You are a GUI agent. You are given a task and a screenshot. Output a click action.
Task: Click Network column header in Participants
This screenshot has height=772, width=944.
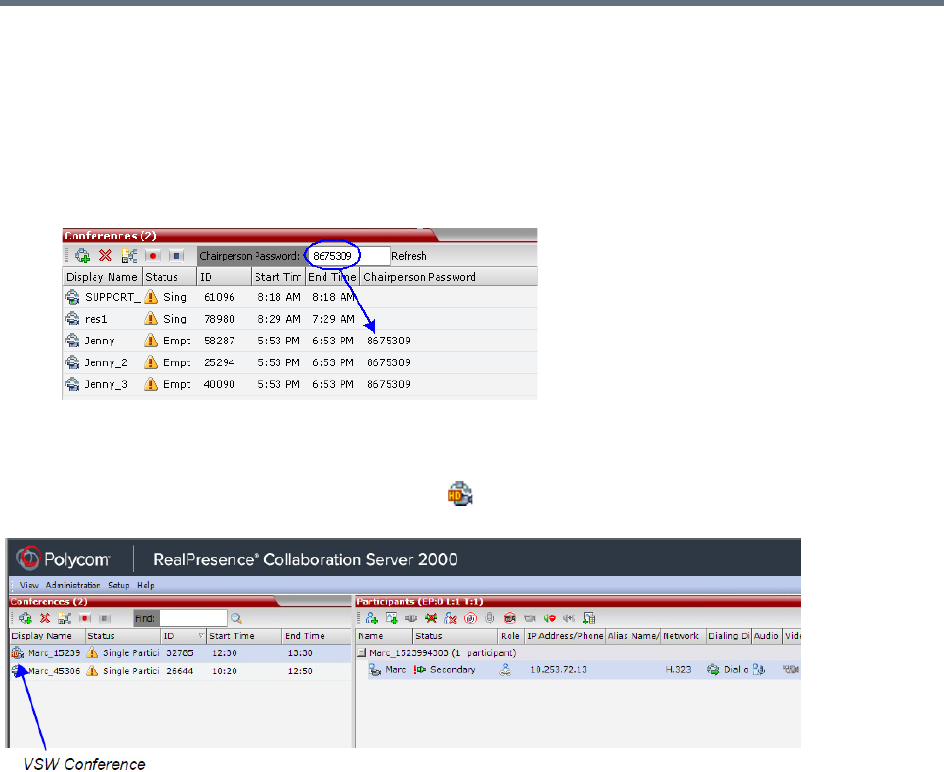[x=682, y=636]
